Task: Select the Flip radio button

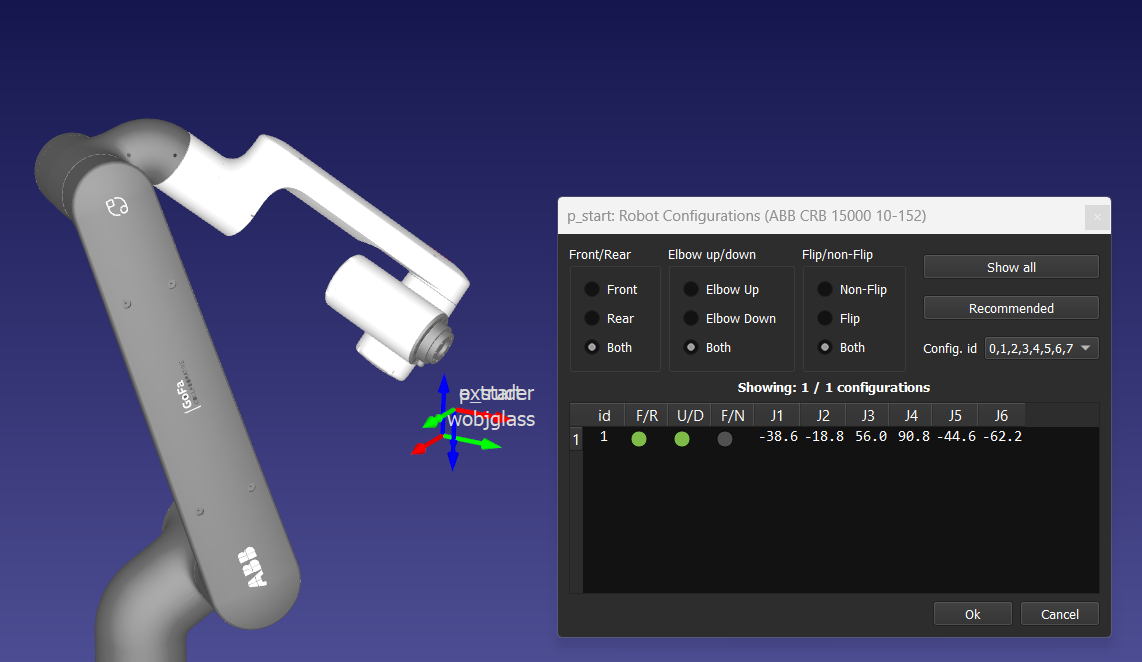Action: pos(825,318)
